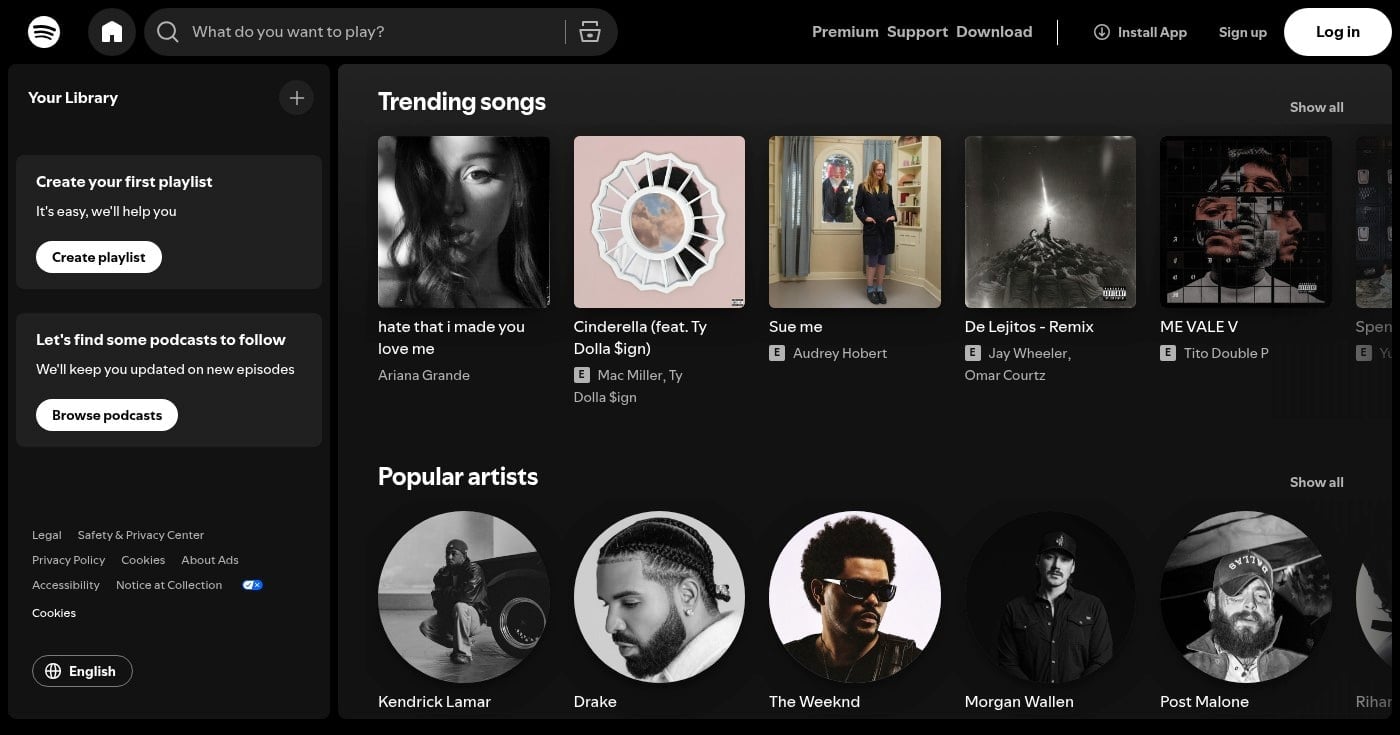
Task: Click 'Morgan Wallen' name label
Action: pos(1019,702)
